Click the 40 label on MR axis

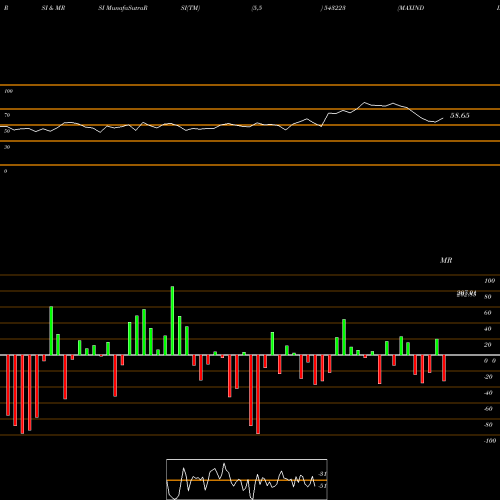click(x=488, y=329)
